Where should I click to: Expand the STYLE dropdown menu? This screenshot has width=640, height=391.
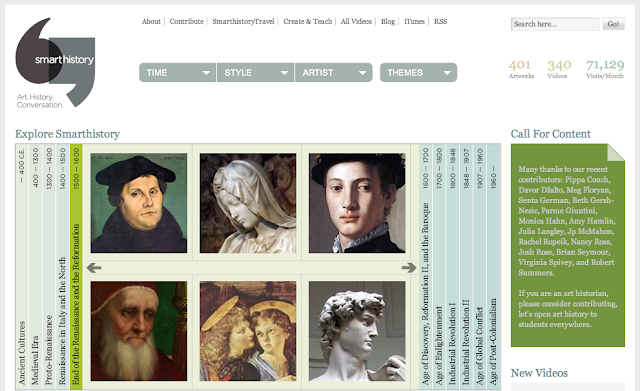255,73
